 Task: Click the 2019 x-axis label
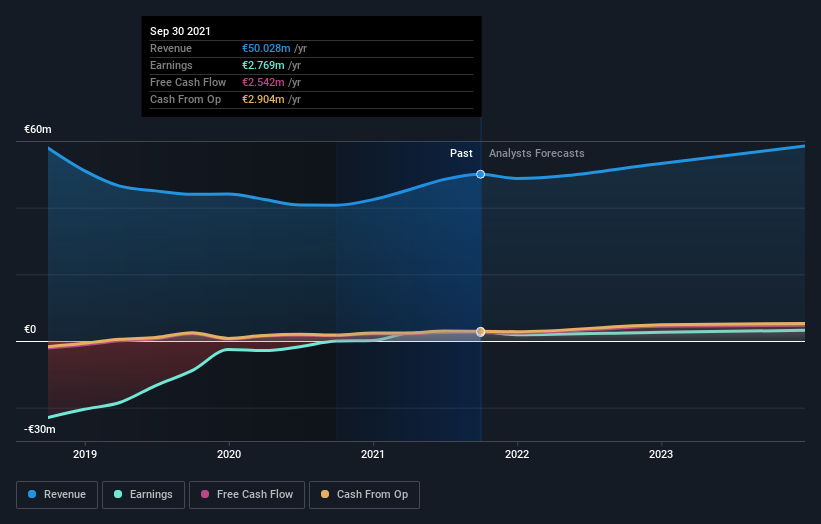click(85, 454)
